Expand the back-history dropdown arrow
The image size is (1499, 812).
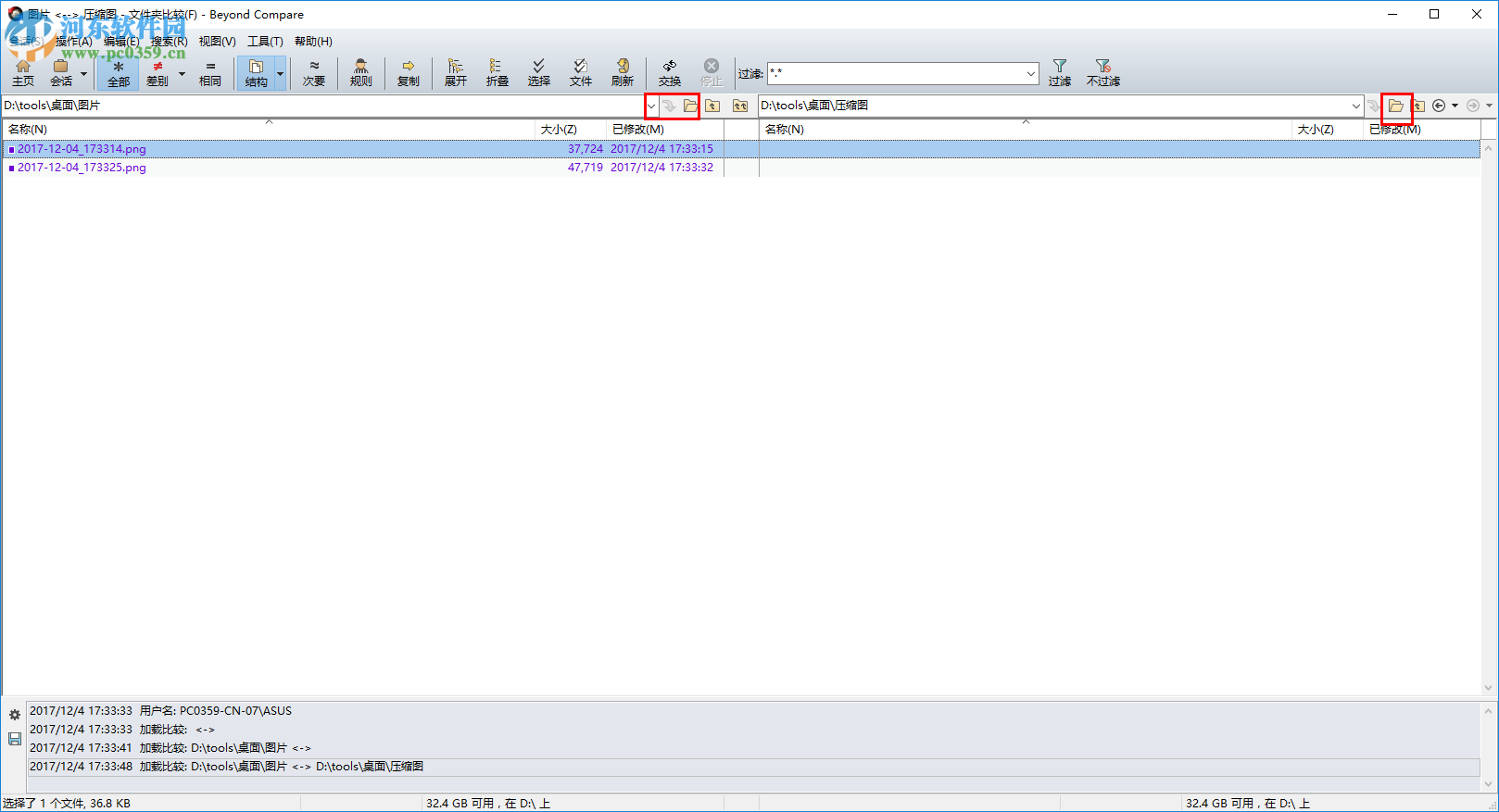(x=1455, y=106)
